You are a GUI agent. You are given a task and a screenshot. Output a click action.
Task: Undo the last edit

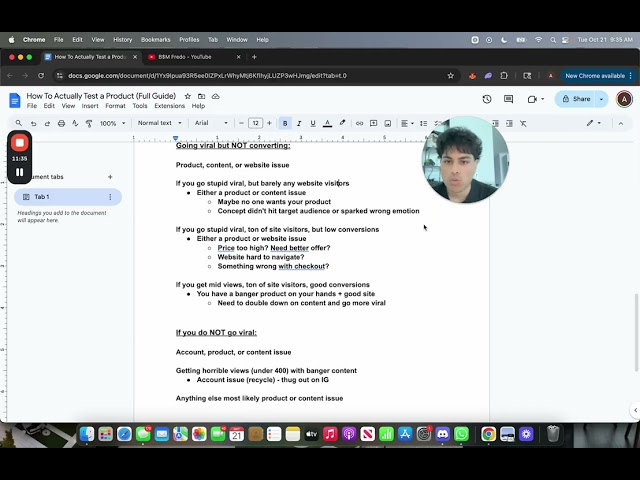(x=33, y=123)
